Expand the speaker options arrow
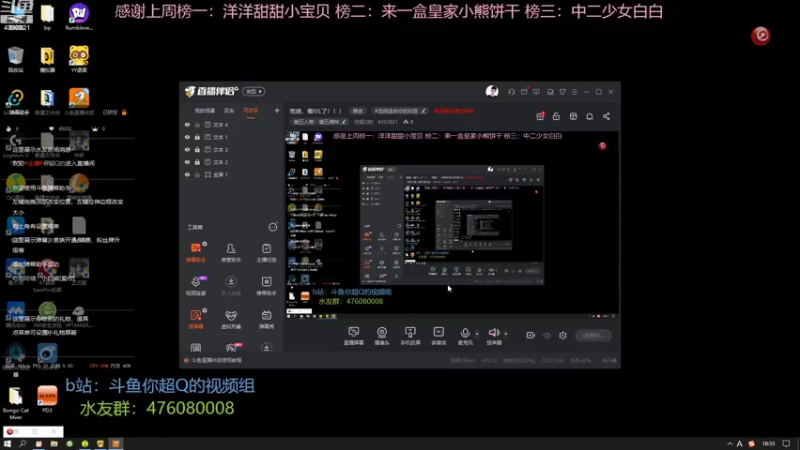 tap(506, 334)
